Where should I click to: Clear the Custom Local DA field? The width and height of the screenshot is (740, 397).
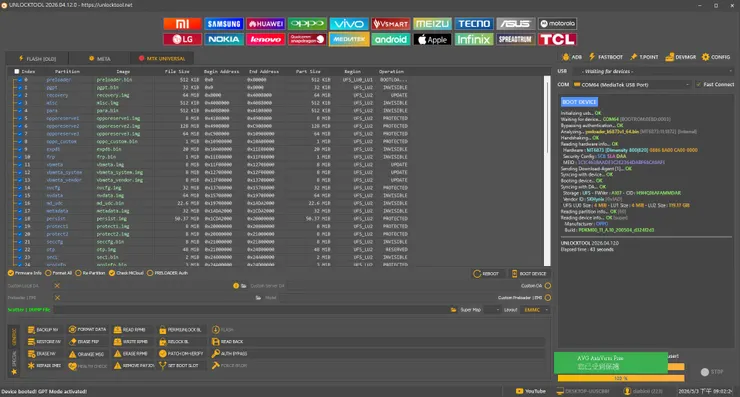(57, 286)
